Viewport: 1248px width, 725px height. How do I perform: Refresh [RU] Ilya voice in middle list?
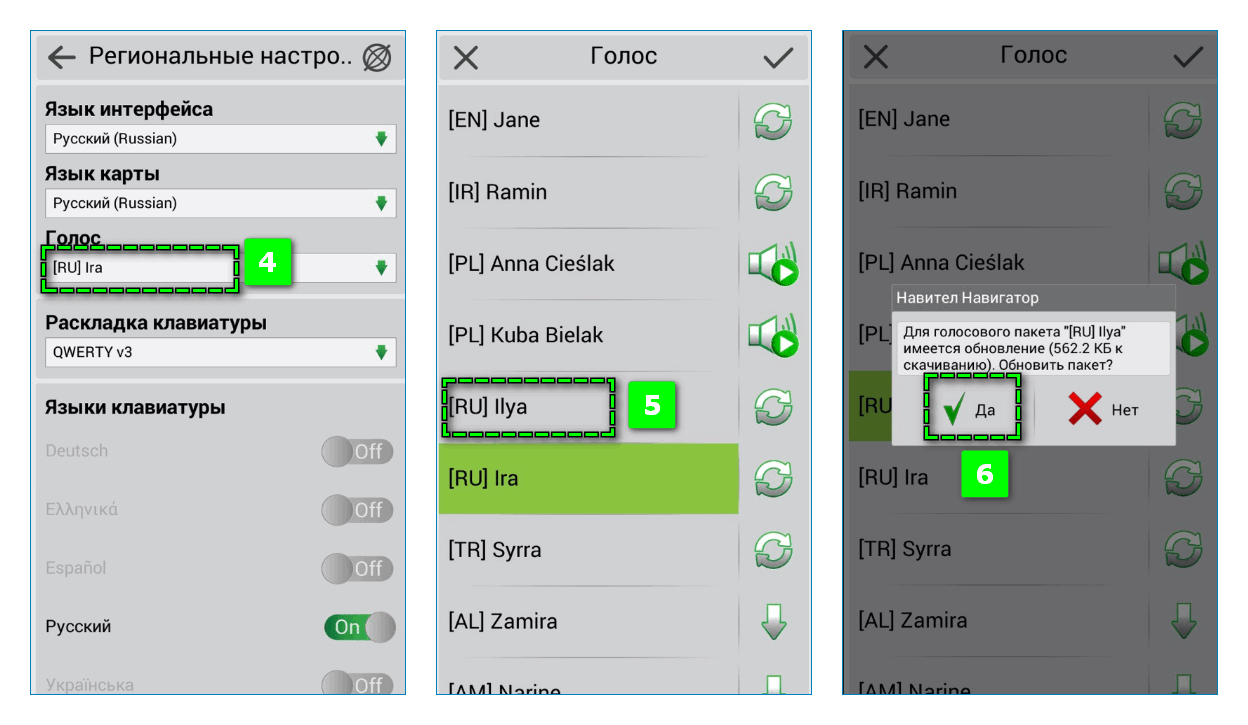[772, 407]
